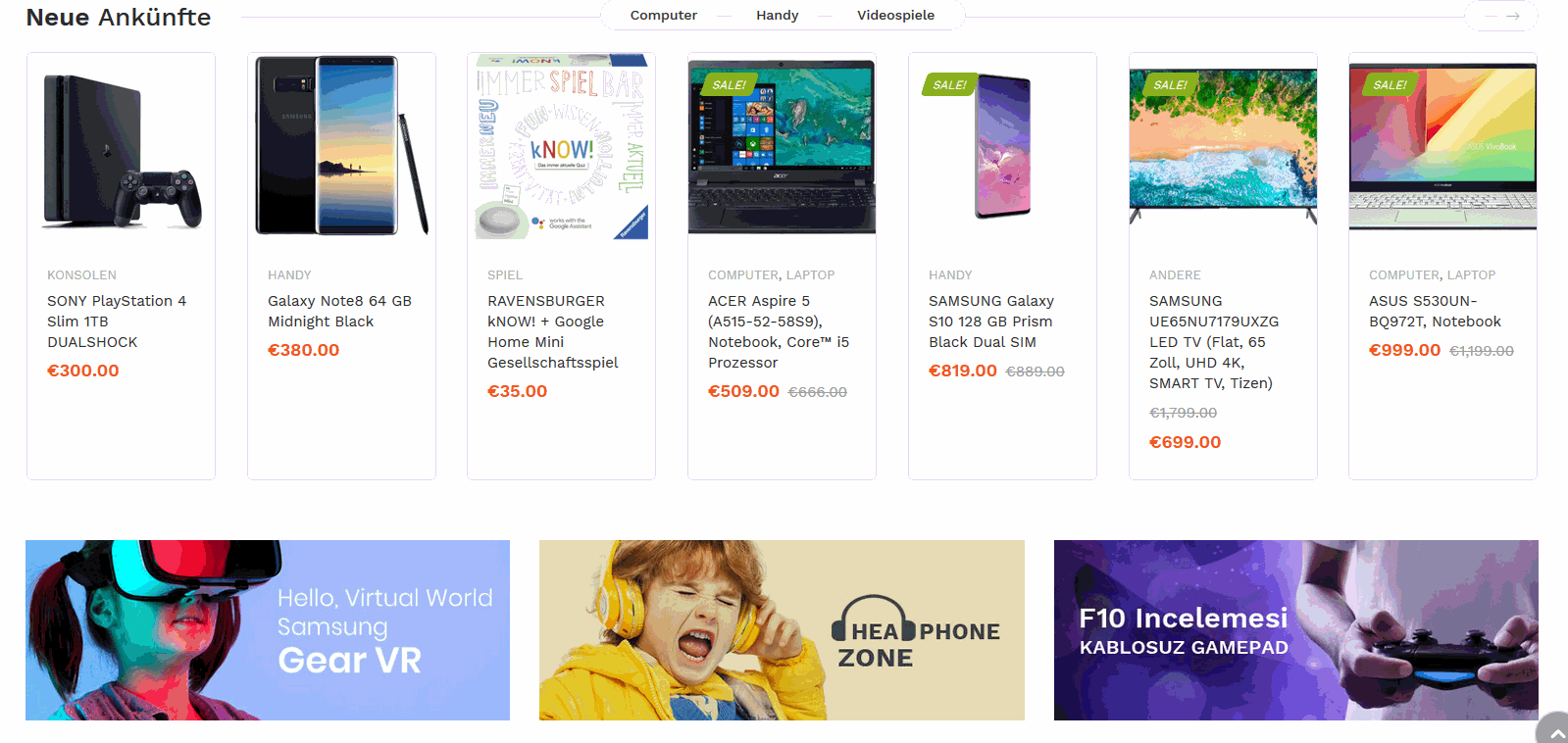The image size is (1568, 743).
Task: Open the RAVENSBURGER kNOW! game image
Action: [x=562, y=147]
